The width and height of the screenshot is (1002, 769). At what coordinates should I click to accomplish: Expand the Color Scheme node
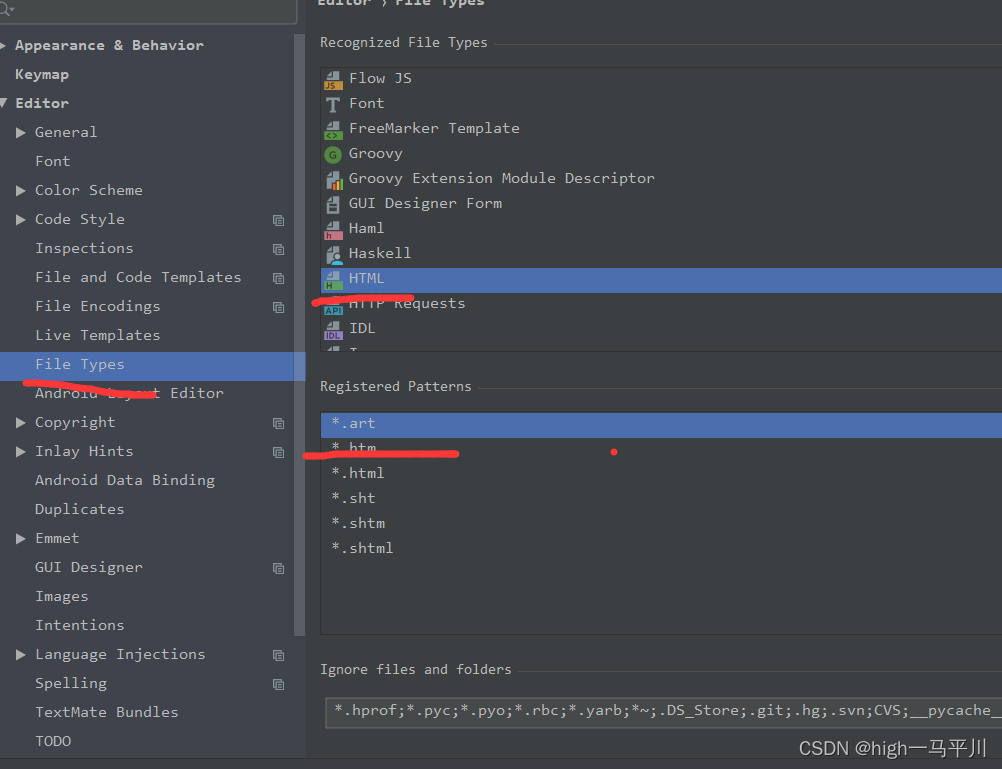click(20, 190)
